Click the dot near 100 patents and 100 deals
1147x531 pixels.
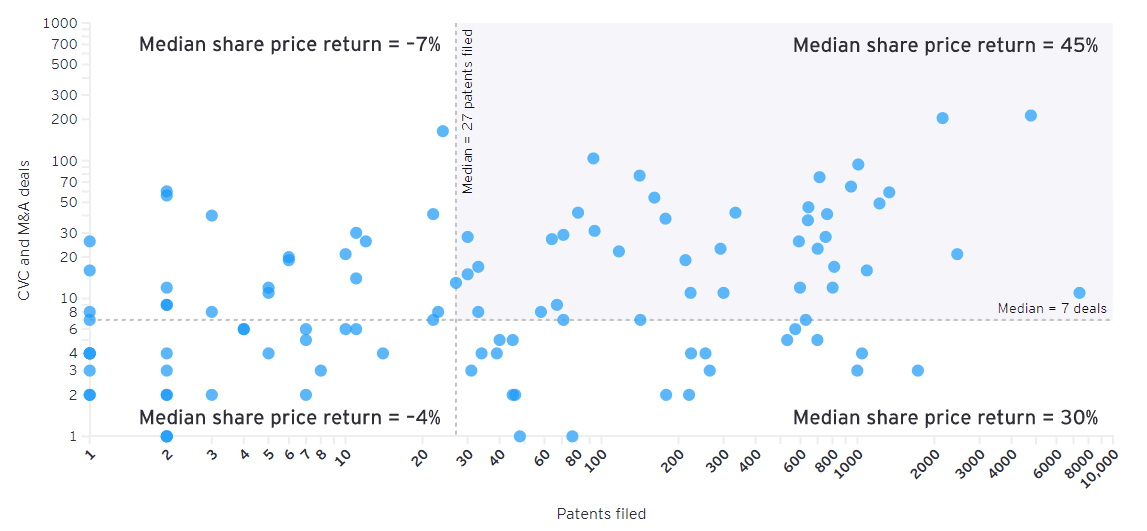pyautogui.click(x=593, y=158)
